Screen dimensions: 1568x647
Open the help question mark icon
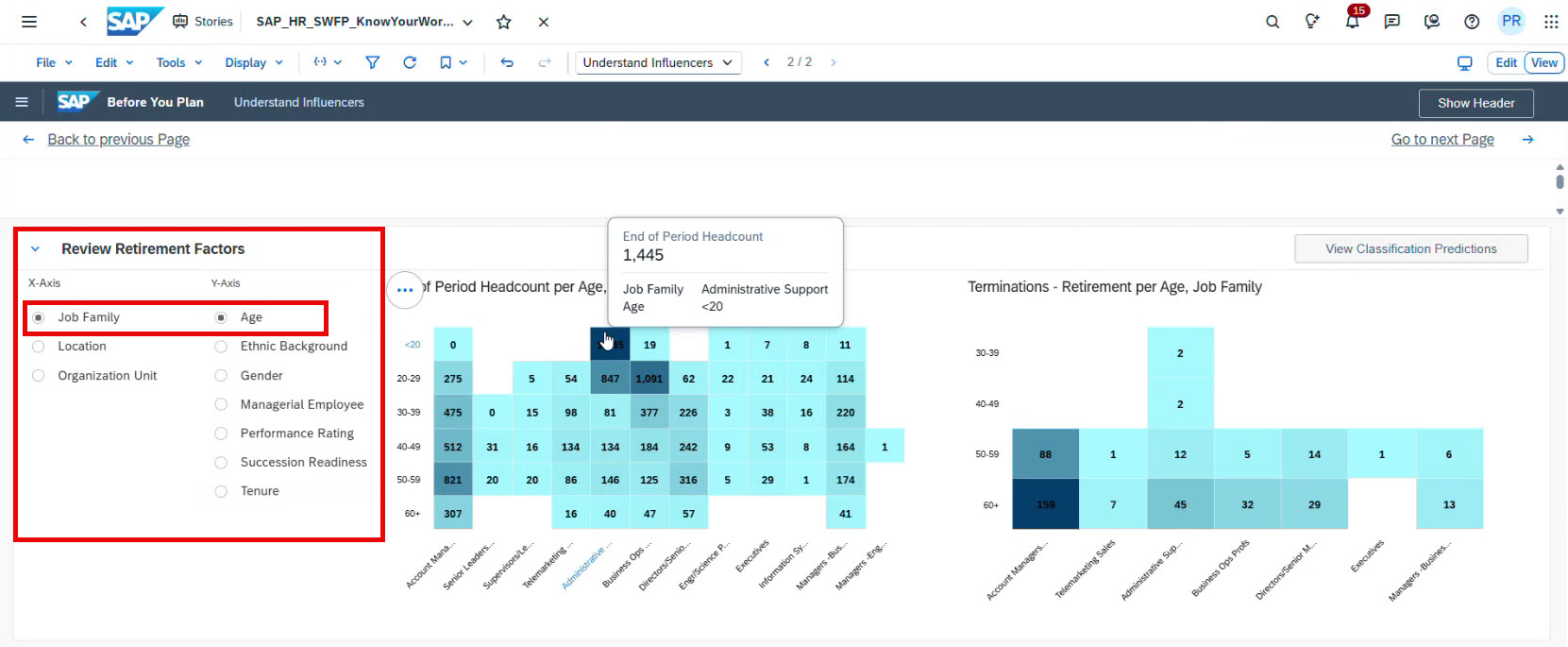[1472, 22]
